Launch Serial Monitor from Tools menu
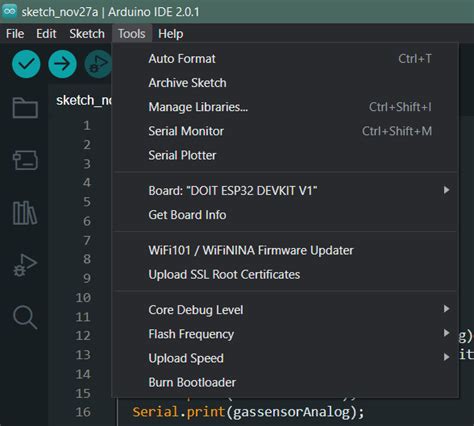The image size is (474, 426). pos(285,131)
